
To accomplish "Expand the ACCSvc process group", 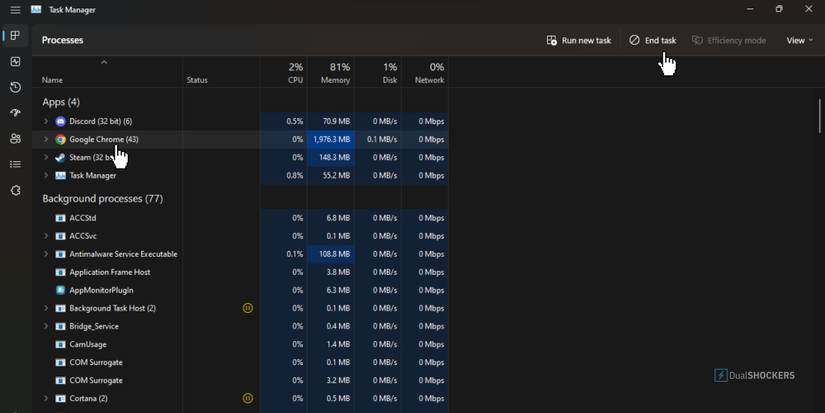I will pos(46,236).
